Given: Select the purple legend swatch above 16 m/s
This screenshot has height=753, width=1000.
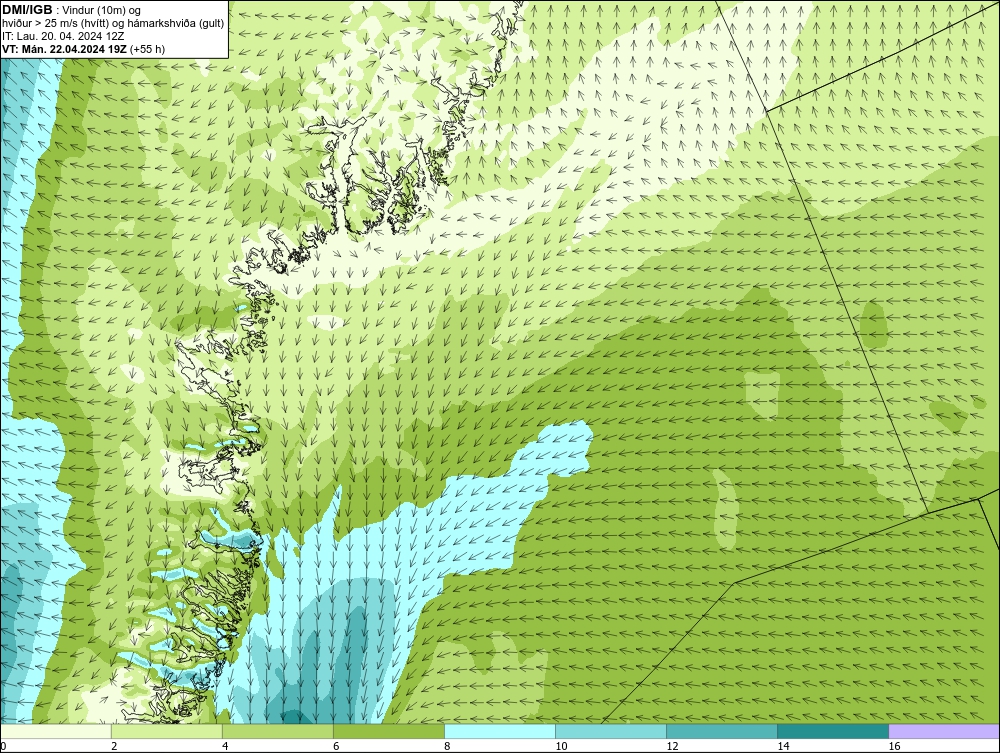Looking at the screenshot, I should click(944, 731).
